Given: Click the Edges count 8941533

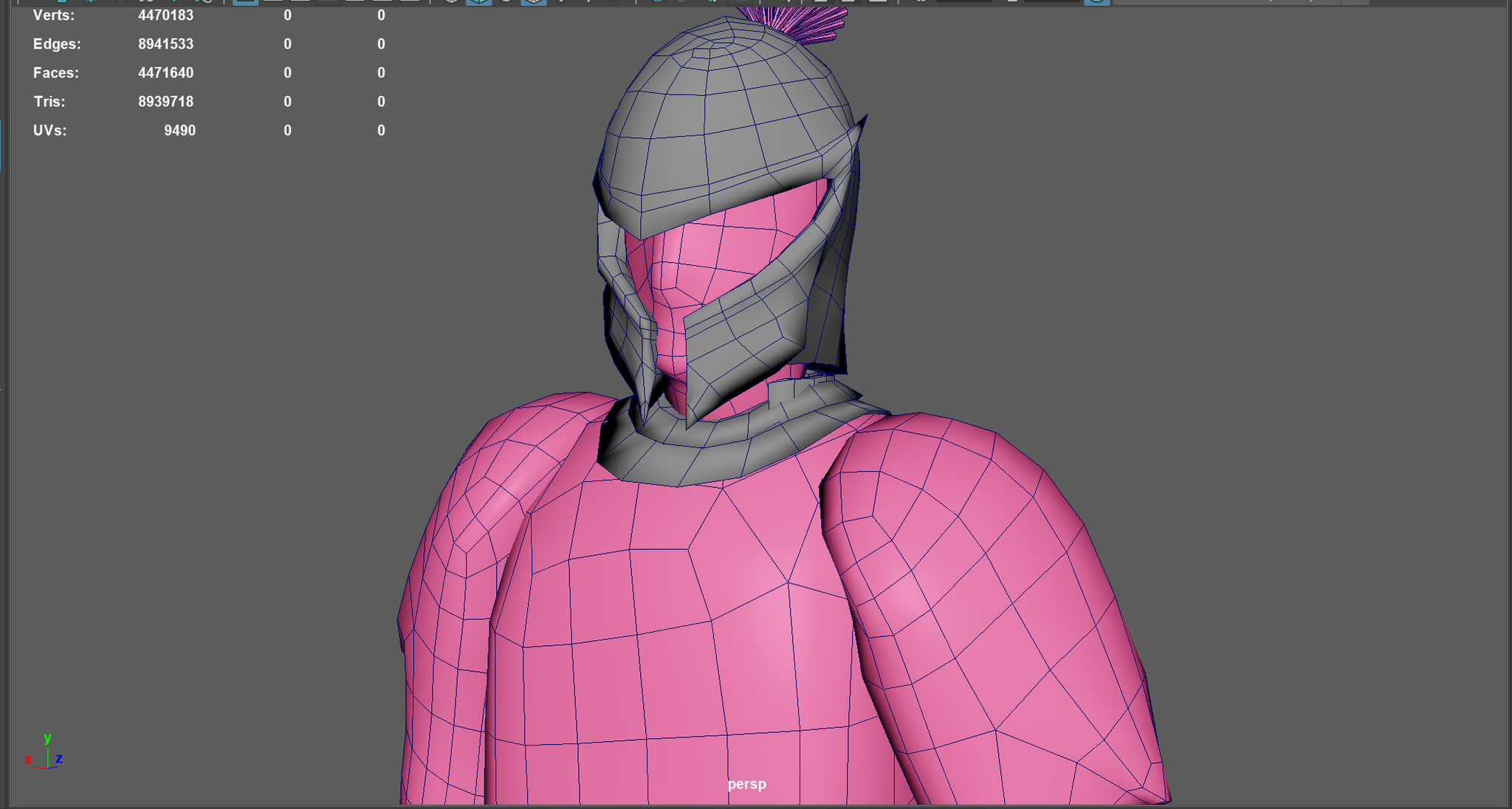Looking at the screenshot, I should (165, 44).
